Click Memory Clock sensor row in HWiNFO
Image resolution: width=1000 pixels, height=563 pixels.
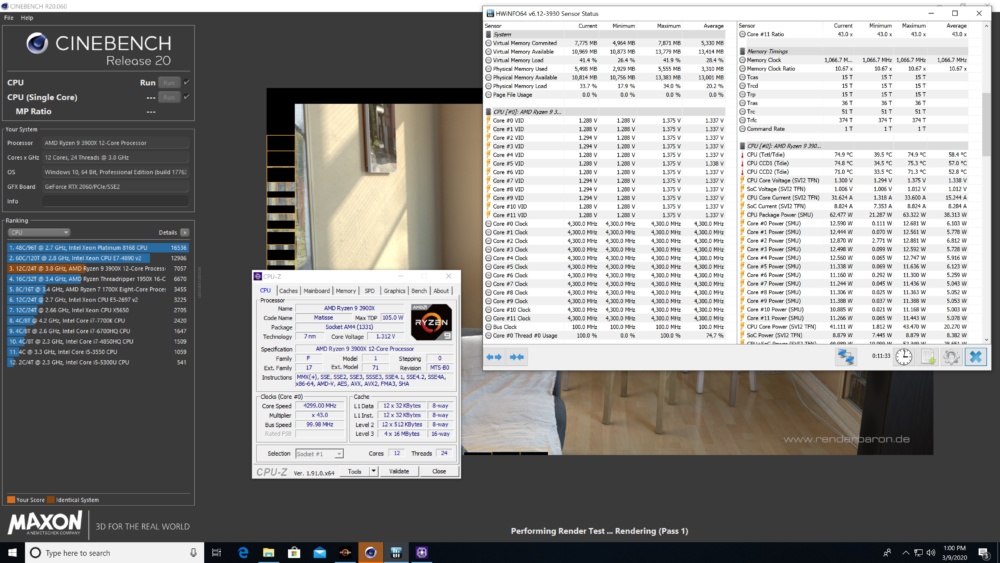click(x=854, y=60)
